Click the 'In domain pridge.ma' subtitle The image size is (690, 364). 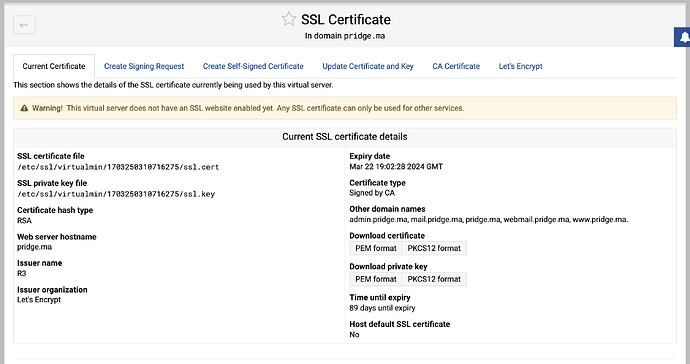[345, 36]
